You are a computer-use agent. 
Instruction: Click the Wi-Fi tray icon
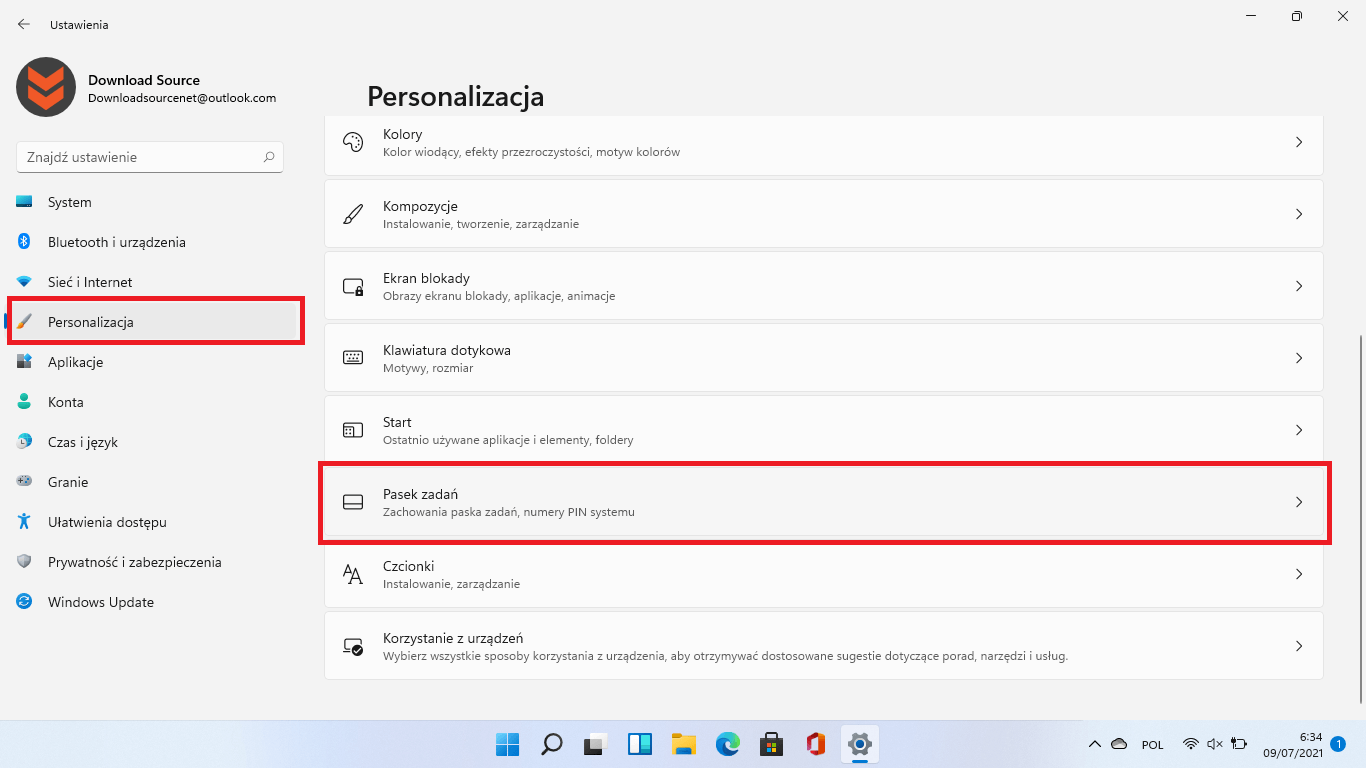[1190, 745]
